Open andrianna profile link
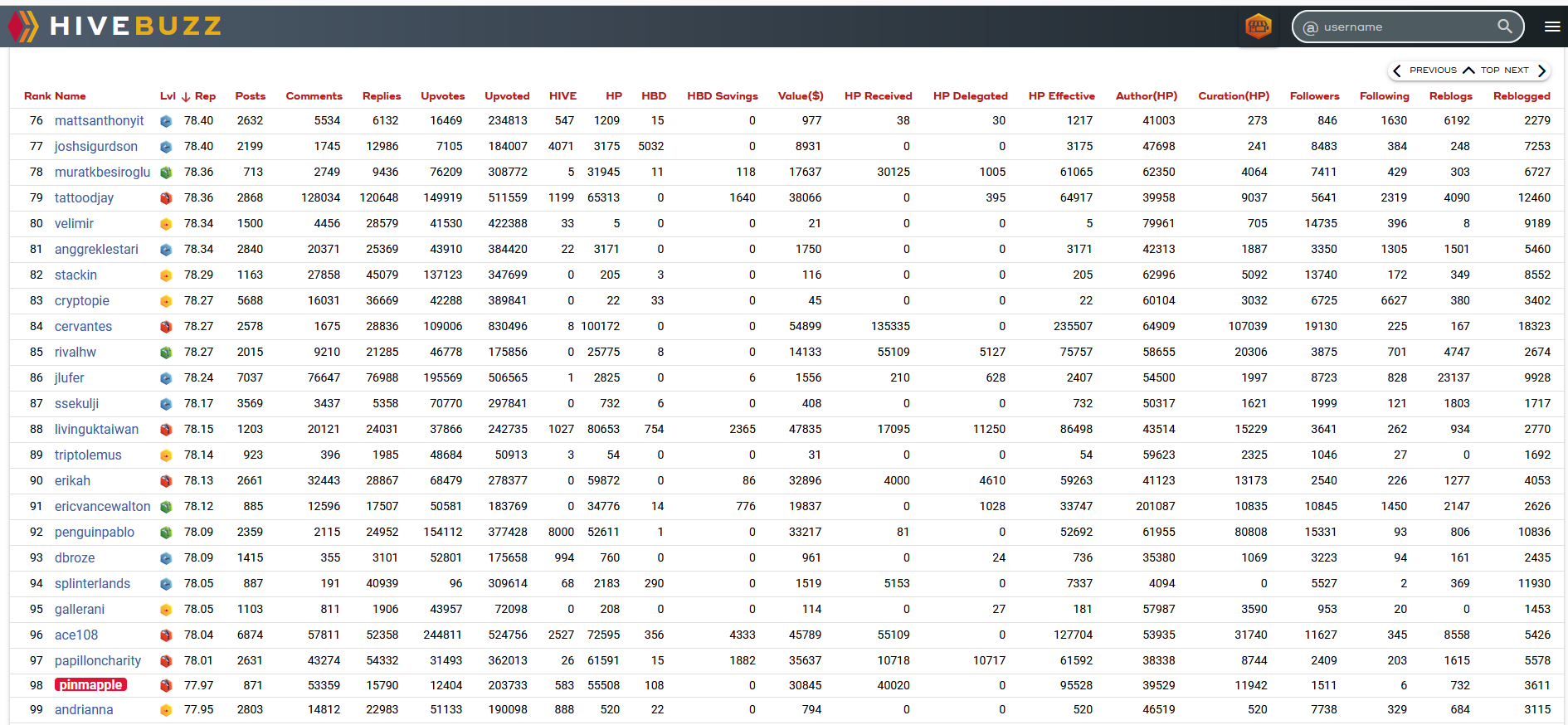Image resolution: width=1568 pixels, height=725 pixels. pos(84,710)
